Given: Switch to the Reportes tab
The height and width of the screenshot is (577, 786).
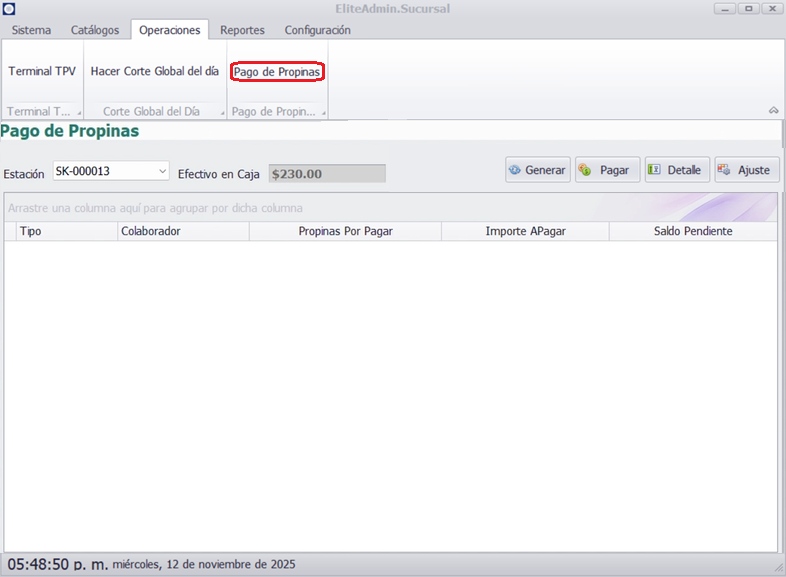Looking at the screenshot, I should [x=242, y=30].
